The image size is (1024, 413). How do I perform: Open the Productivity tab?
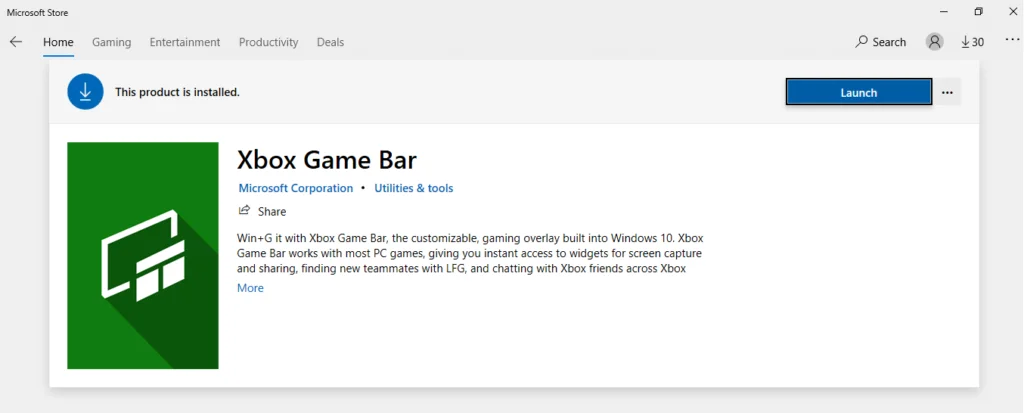coord(268,42)
